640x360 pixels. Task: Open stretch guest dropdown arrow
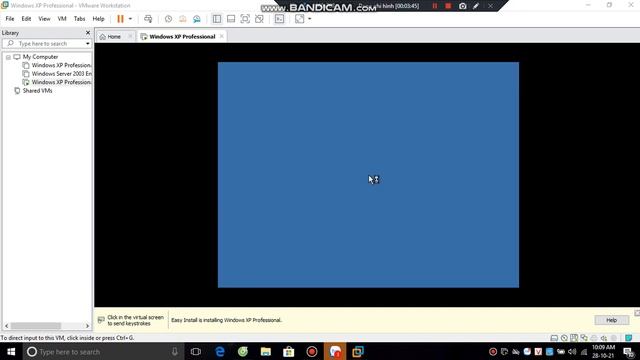coord(309,19)
